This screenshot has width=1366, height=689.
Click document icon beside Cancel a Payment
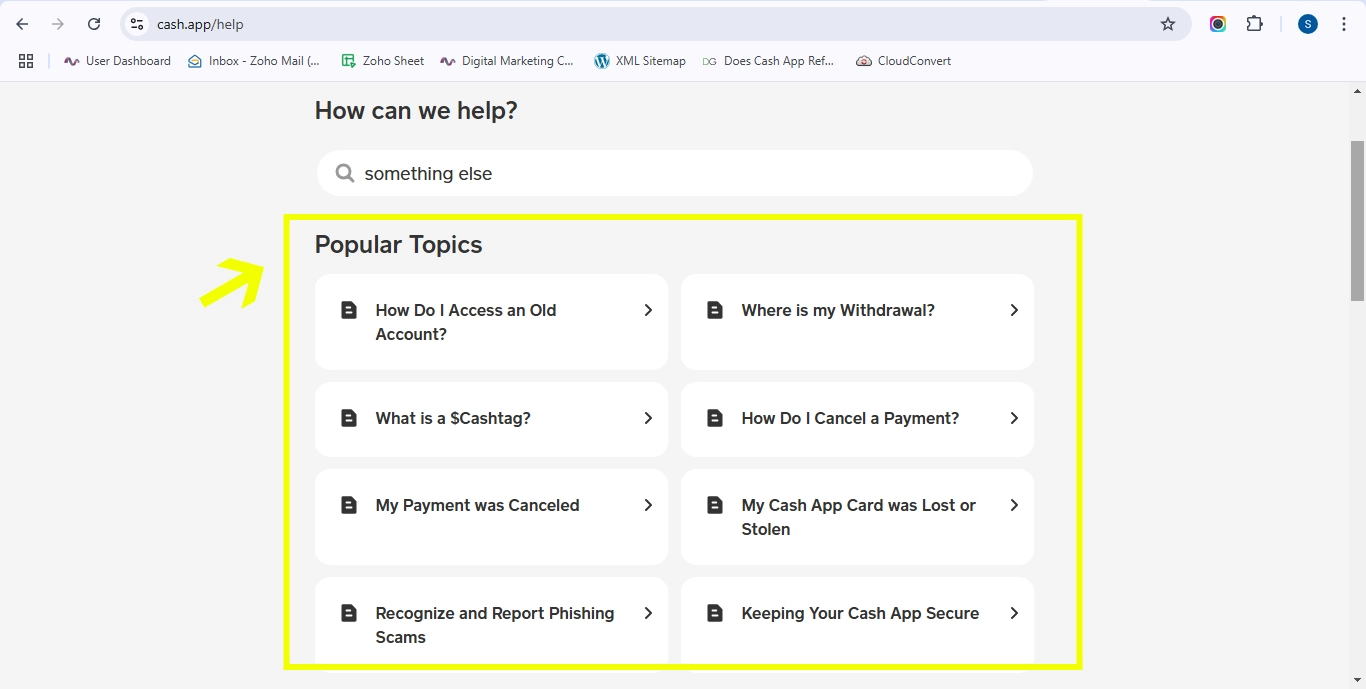[715, 418]
